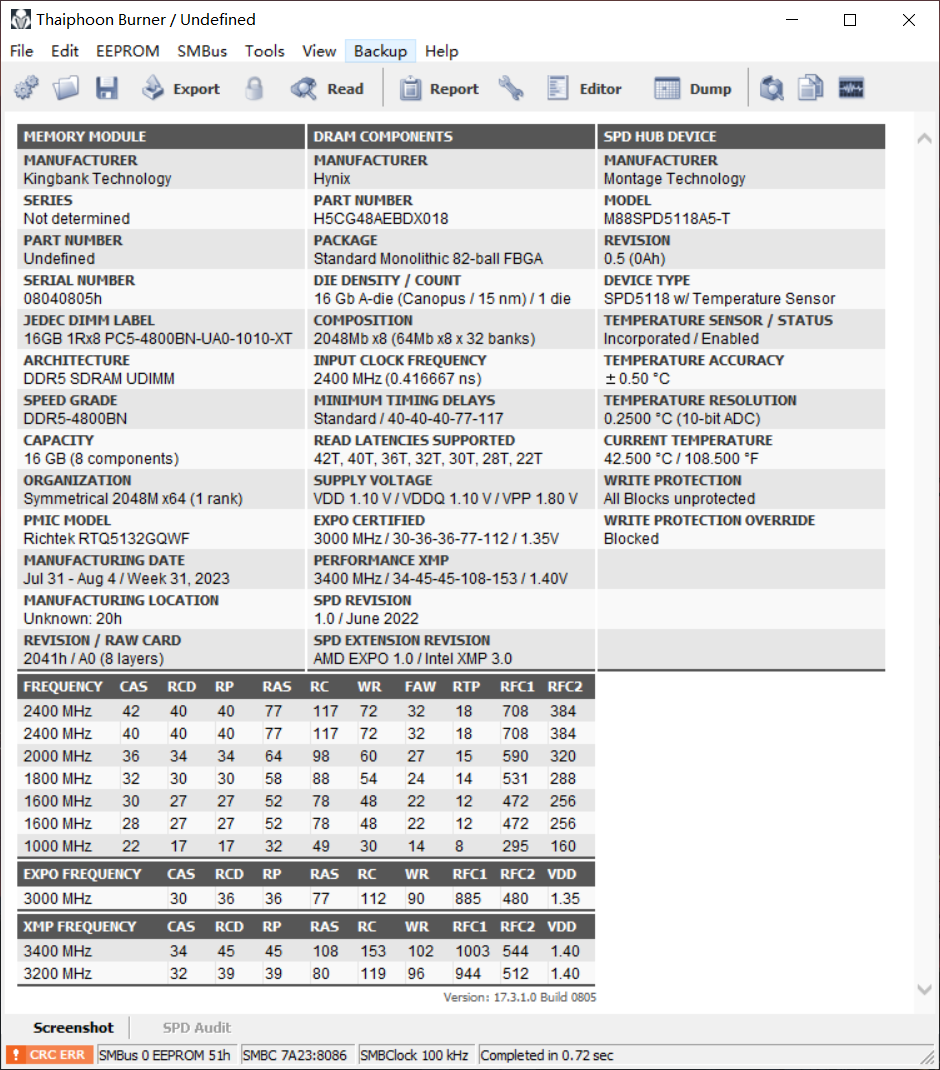Switch to the SPD Audit tab
This screenshot has height=1070, width=940.
(197, 1028)
